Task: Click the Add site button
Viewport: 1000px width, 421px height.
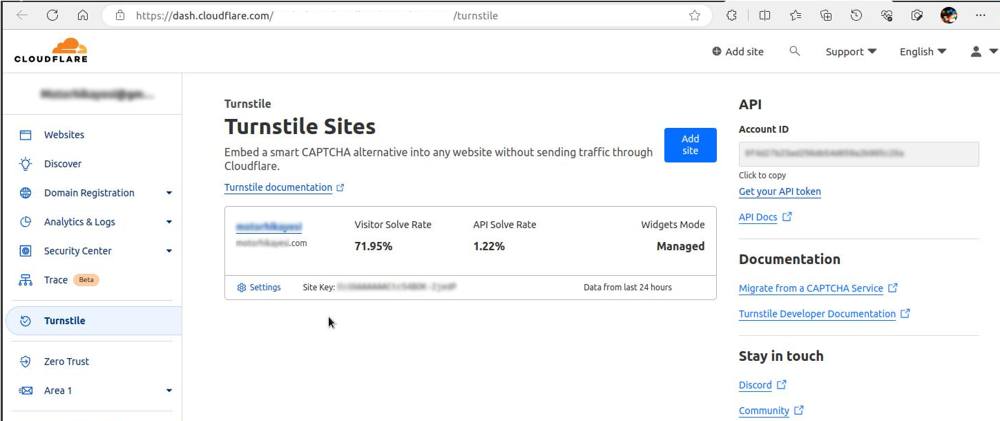Action: [690, 145]
